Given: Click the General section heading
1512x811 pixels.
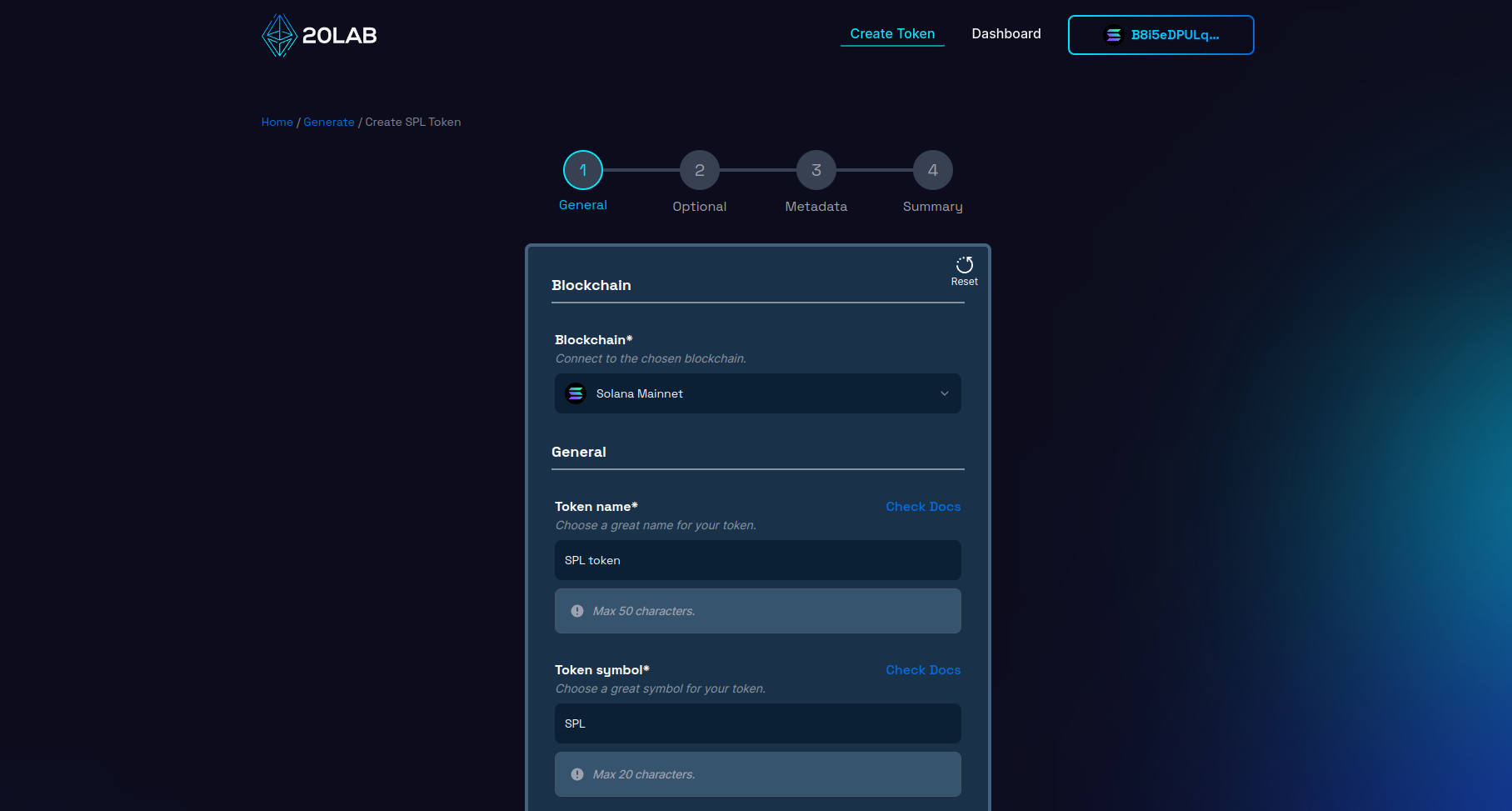Looking at the screenshot, I should click(579, 452).
